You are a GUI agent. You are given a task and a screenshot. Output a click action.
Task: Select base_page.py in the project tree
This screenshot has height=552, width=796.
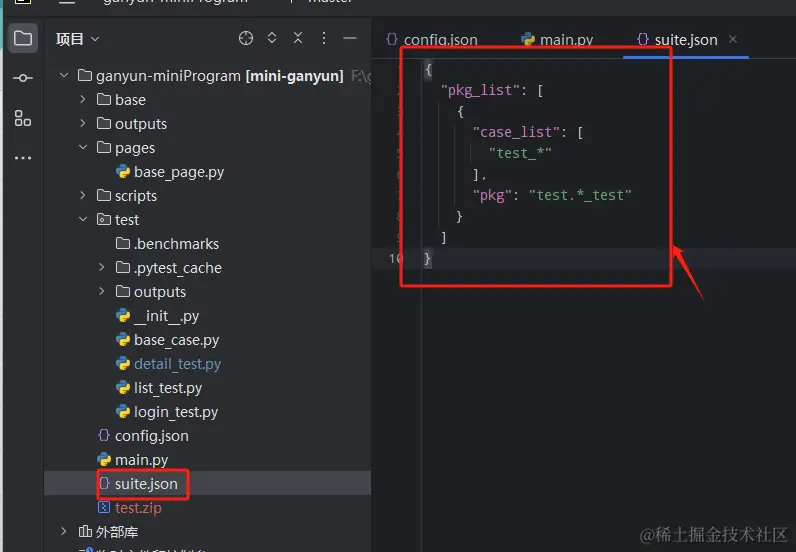[x=170, y=172]
